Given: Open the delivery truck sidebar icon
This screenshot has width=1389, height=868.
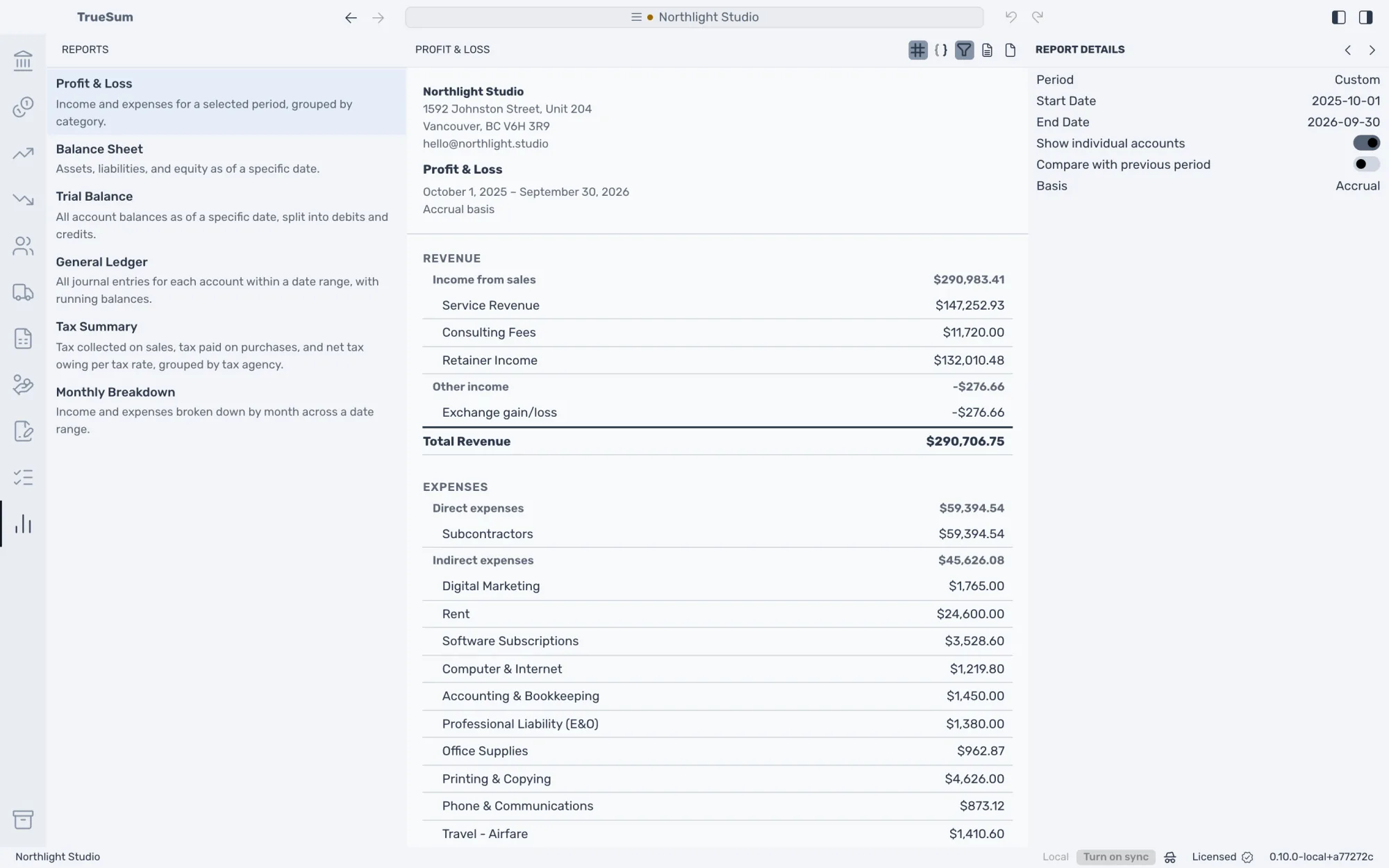Looking at the screenshot, I should click(x=23, y=292).
